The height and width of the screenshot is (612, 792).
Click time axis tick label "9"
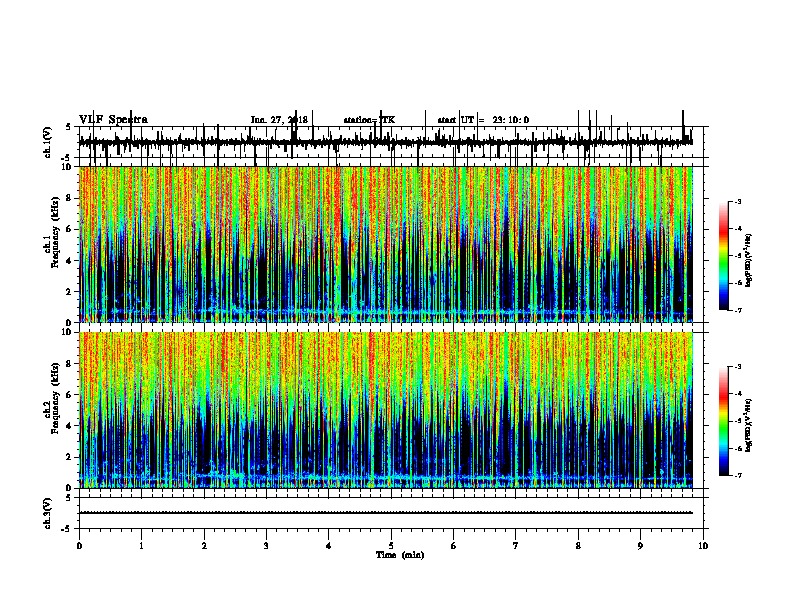(640, 546)
